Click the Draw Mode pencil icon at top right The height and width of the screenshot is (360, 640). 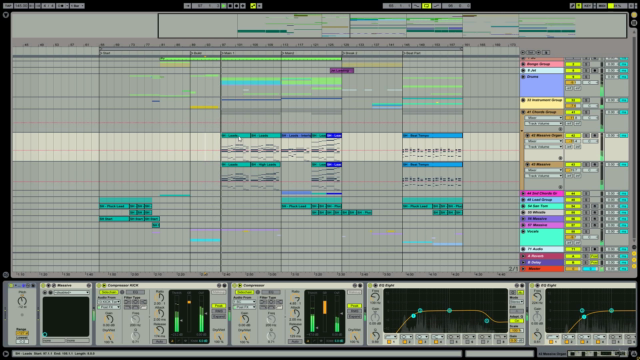click(573, 6)
